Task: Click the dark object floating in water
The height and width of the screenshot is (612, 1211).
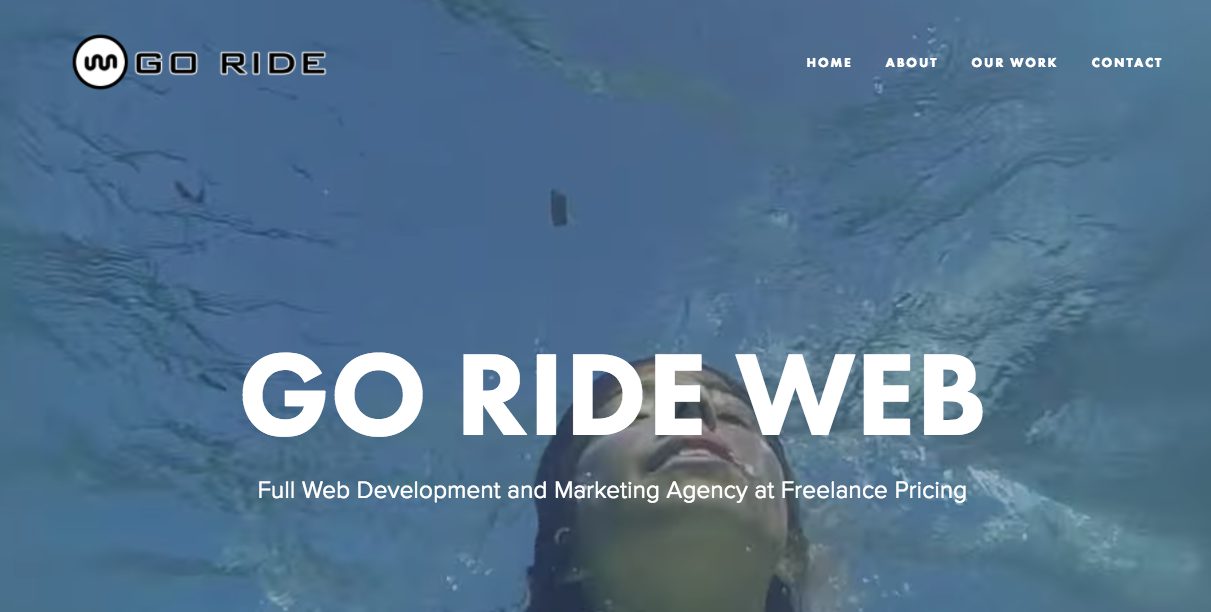Action: point(558,207)
